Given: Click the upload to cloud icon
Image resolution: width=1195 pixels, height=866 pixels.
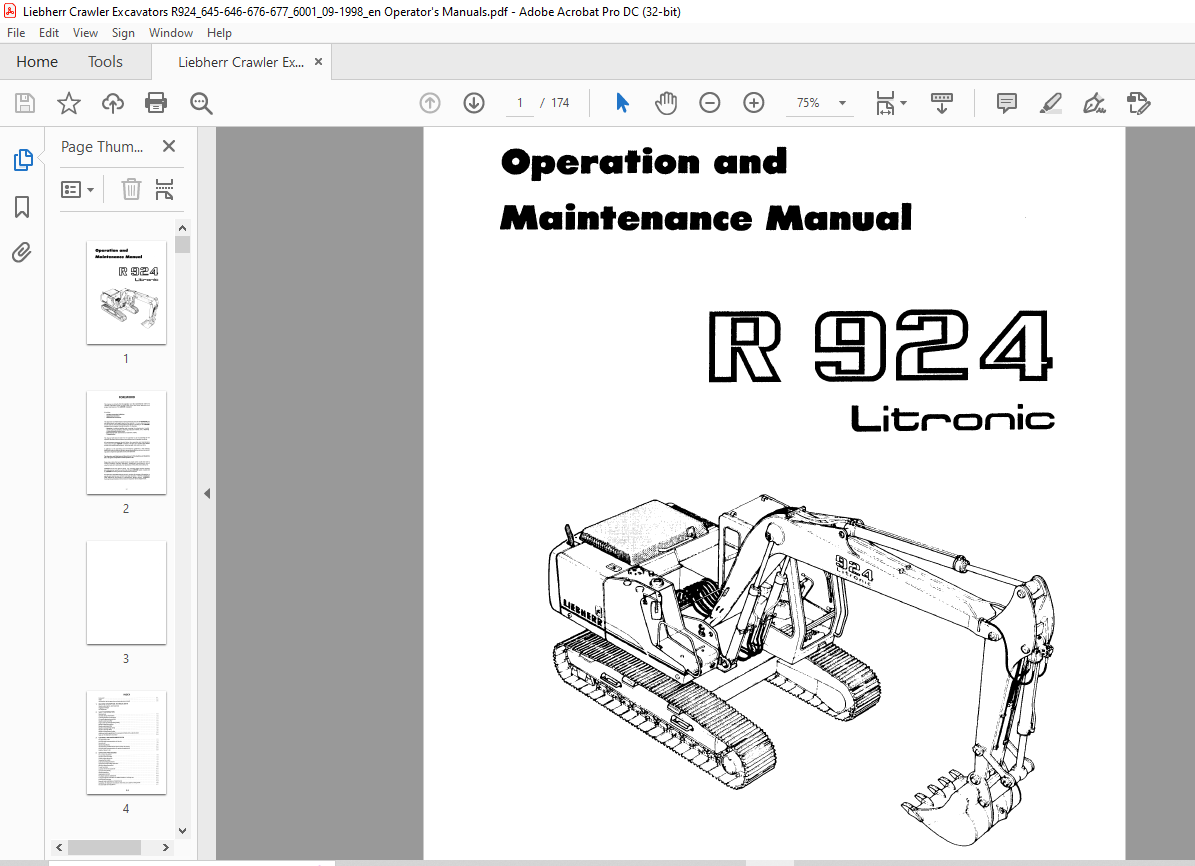Looking at the screenshot, I should click(113, 103).
